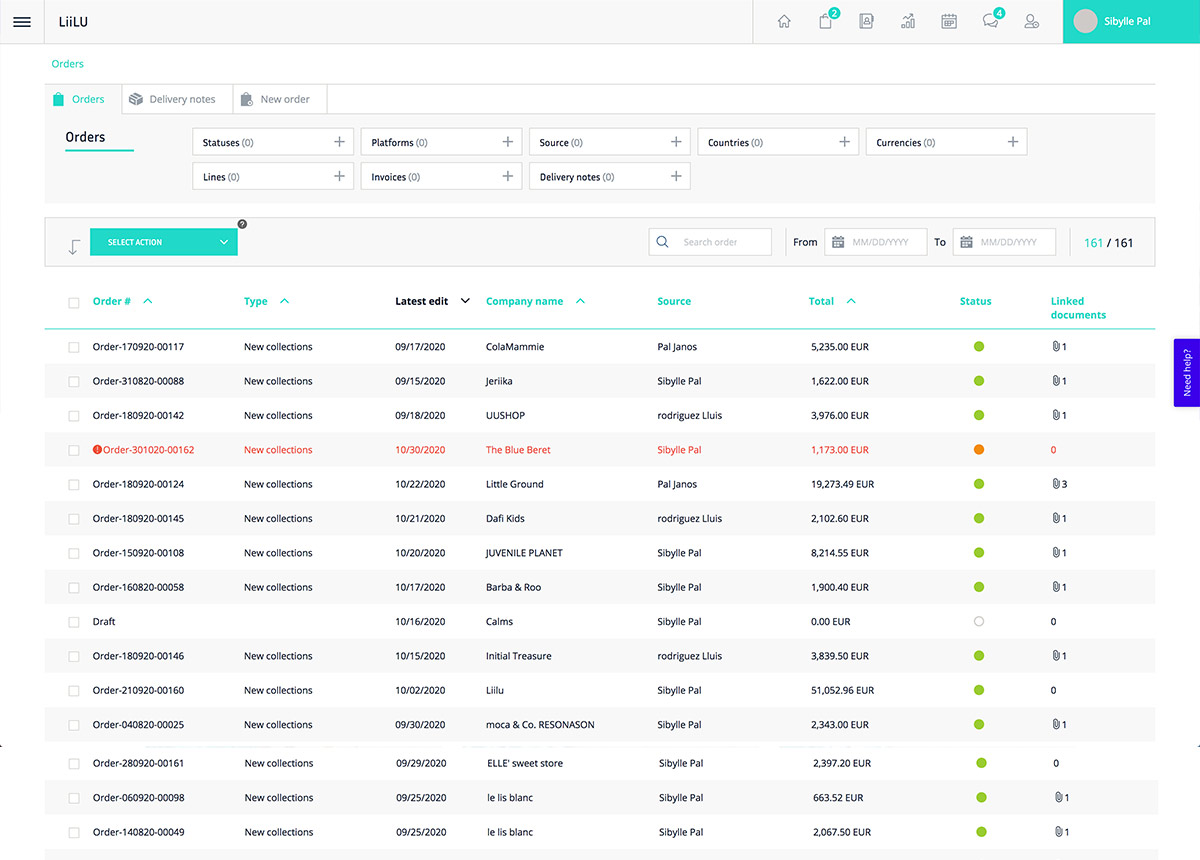The image size is (1200, 860).
Task: Click the Search order input field
Action: coord(722,242)
